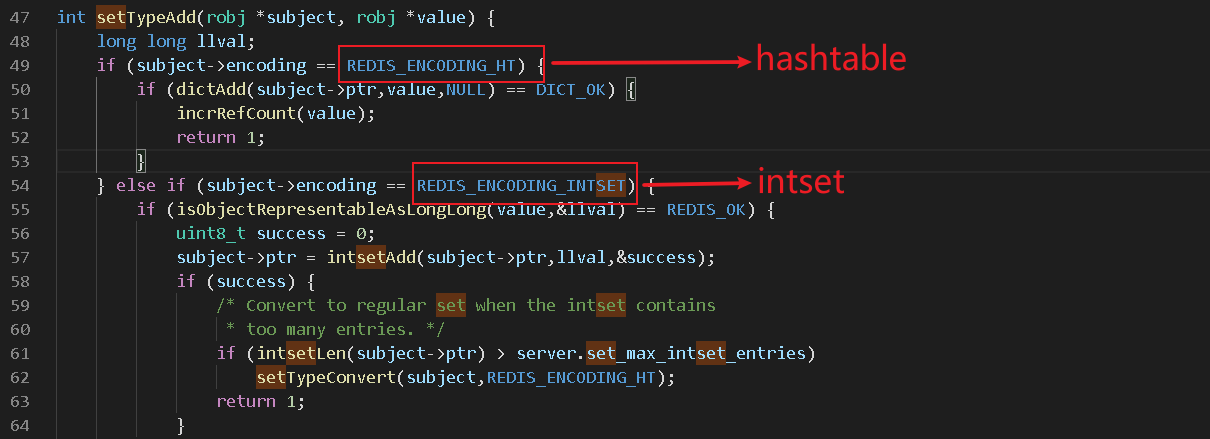Image resolution: width=1210 pixels, height=439 pixels.
Task: Click the intsetAdd call on line 57
Action: click(371, 257)
